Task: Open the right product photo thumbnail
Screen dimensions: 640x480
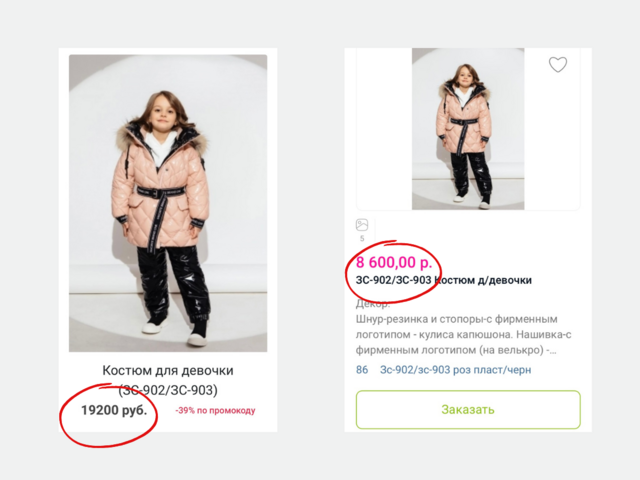Action: 468,128
